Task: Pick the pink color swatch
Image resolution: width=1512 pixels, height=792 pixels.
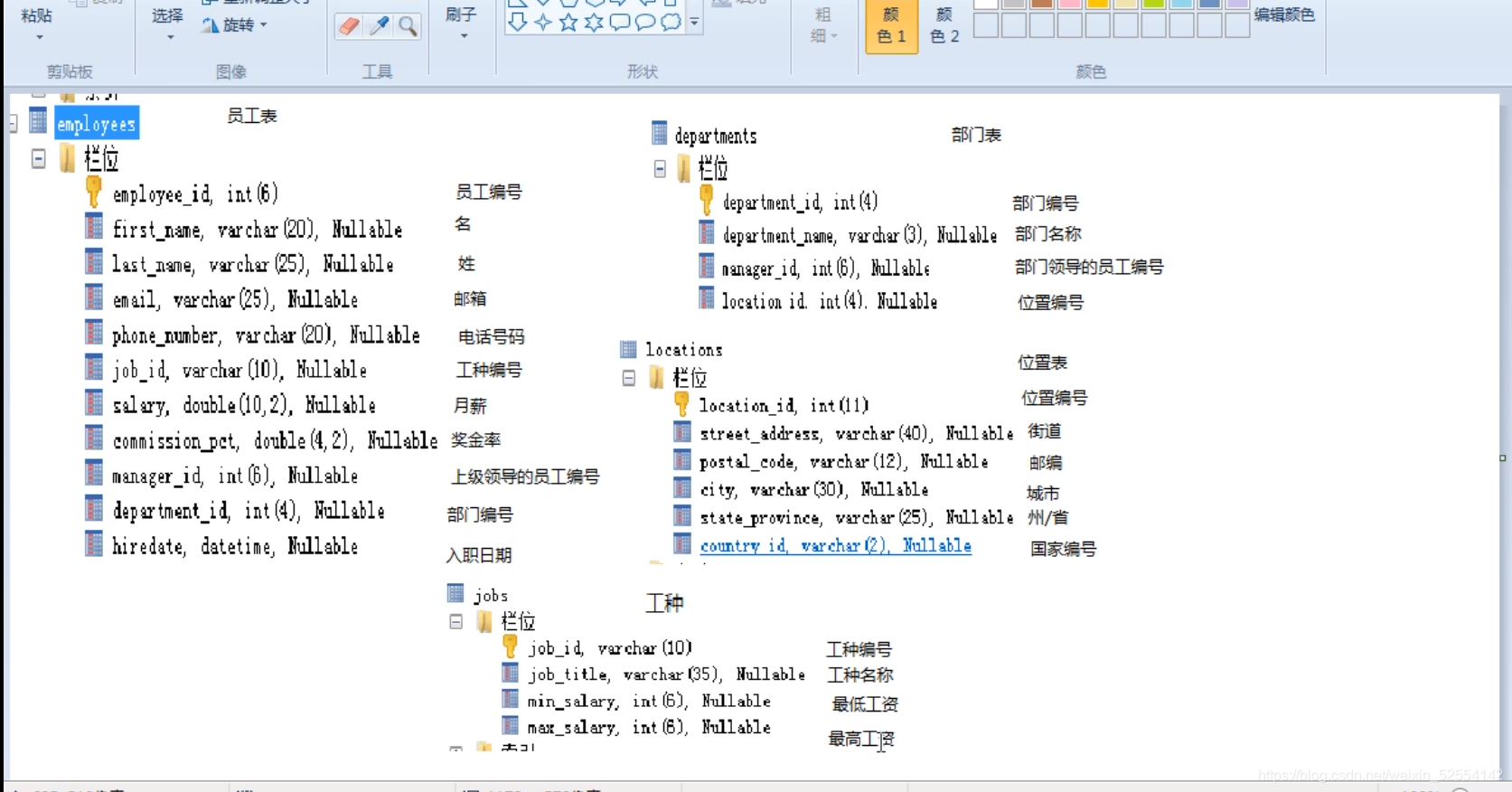Action: 1069,4
